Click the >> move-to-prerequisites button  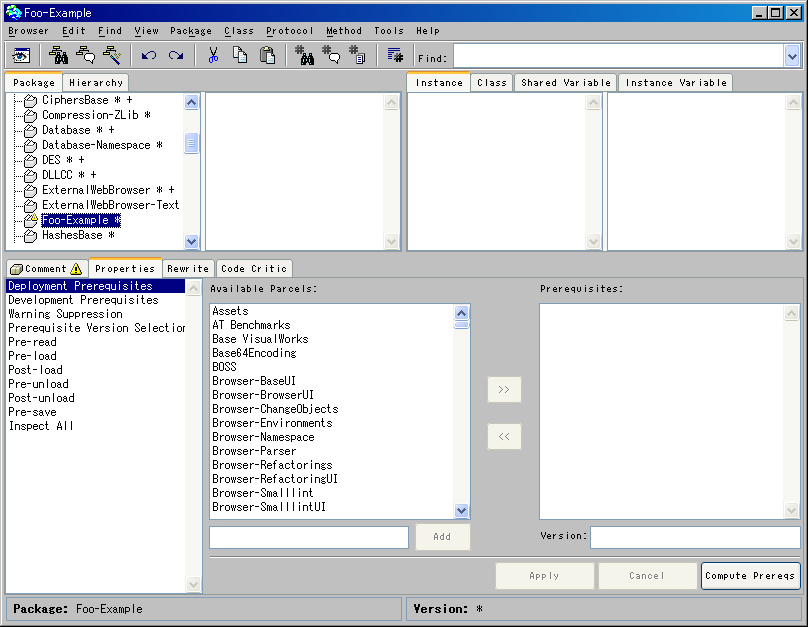point(504,389)
